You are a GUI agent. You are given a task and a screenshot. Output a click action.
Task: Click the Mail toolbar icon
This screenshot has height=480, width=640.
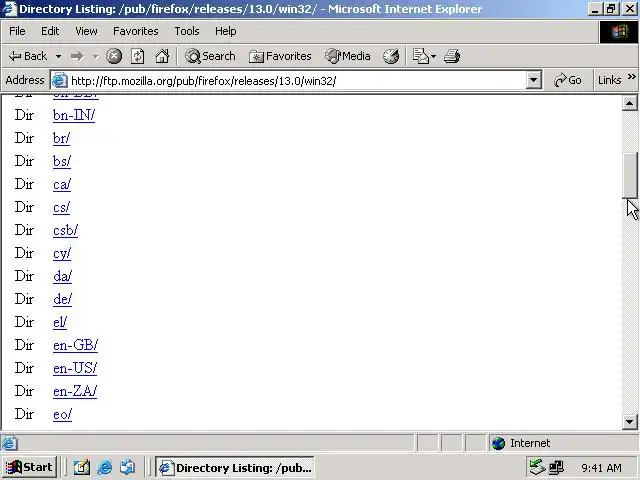(420, 56)
